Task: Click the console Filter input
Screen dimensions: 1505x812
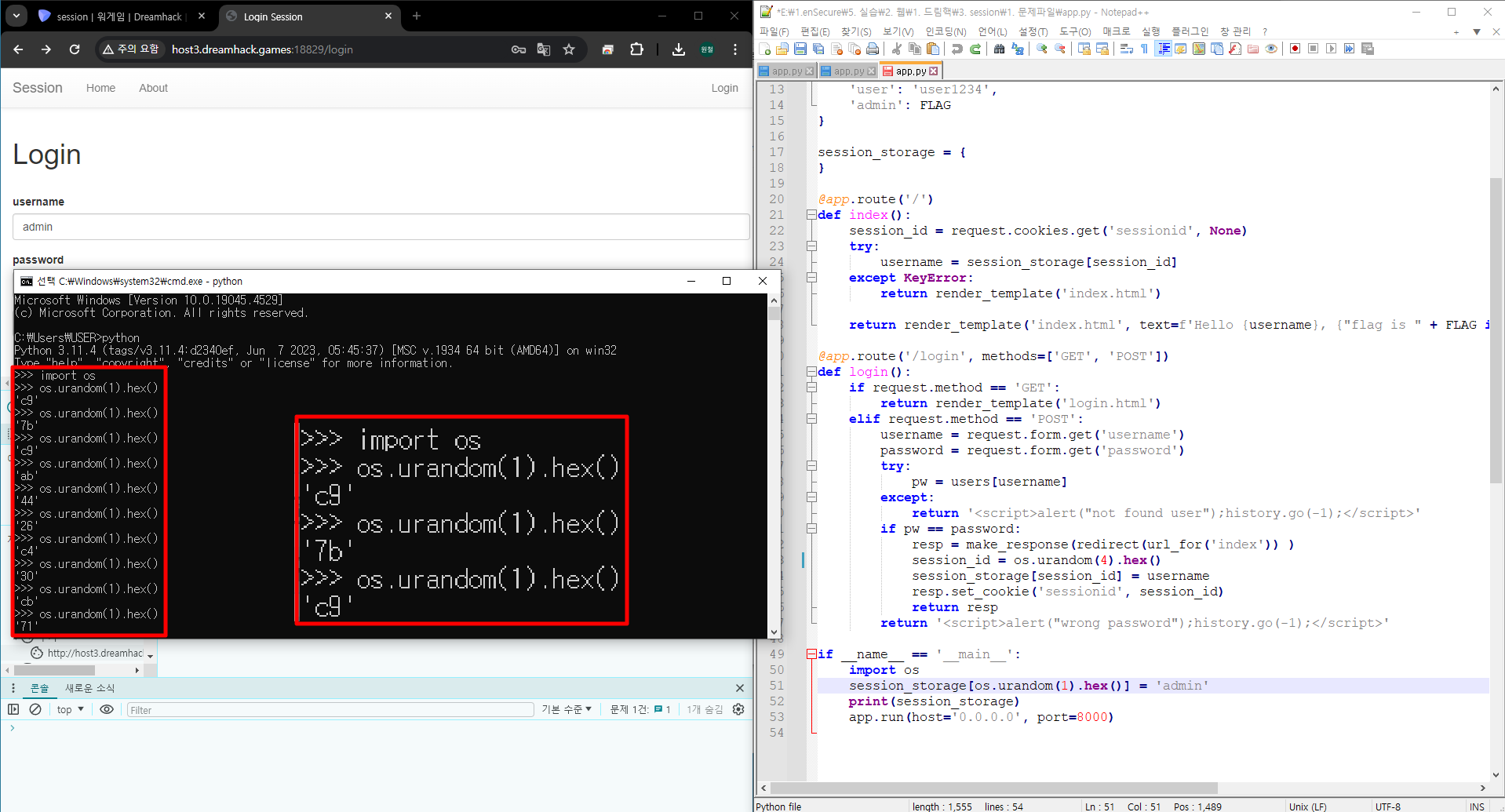Action: point(330,710)
